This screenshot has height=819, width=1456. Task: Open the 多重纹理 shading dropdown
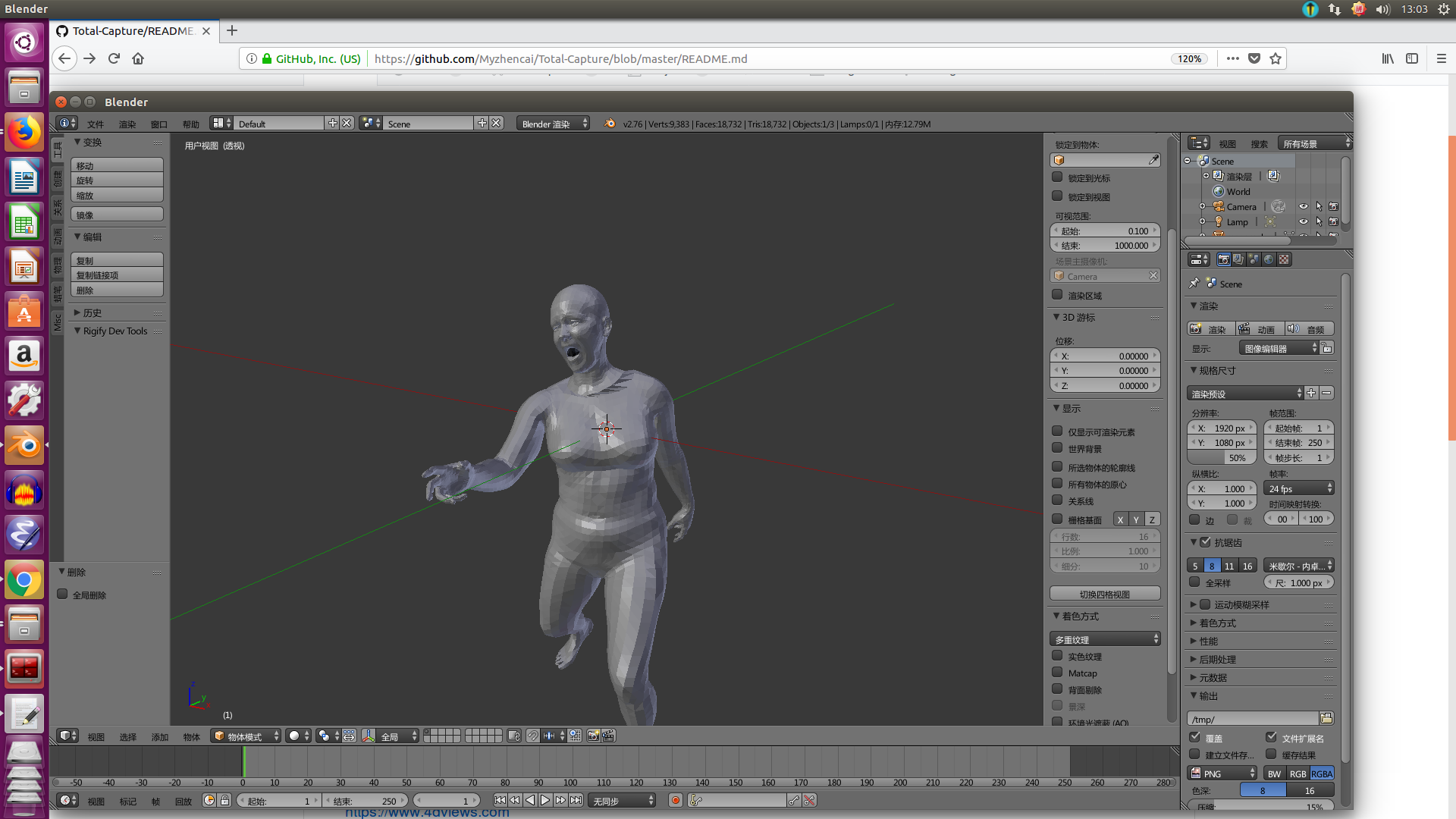1106,639
